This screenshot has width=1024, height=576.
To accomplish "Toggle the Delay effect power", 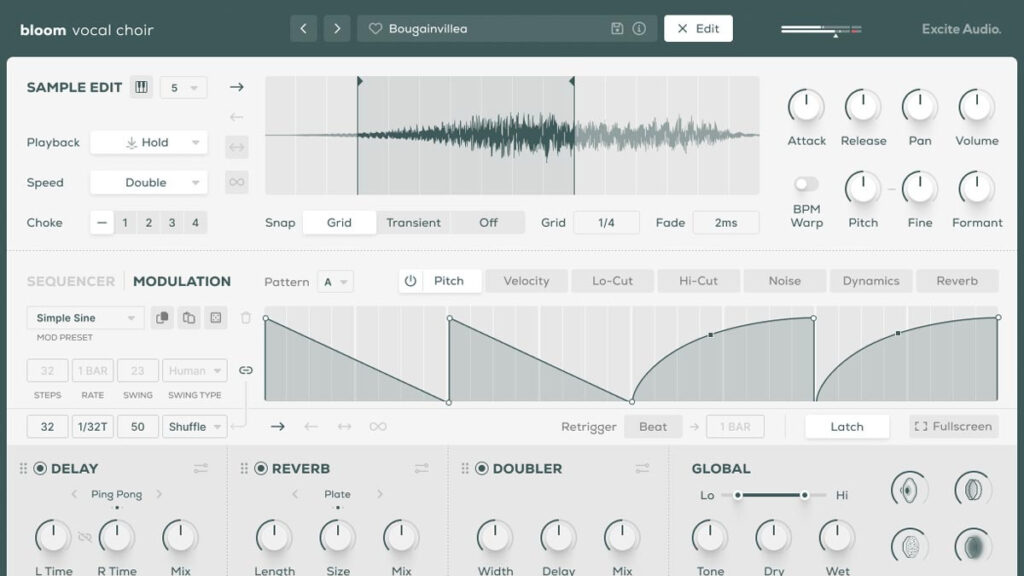I will tap(40, 468).
